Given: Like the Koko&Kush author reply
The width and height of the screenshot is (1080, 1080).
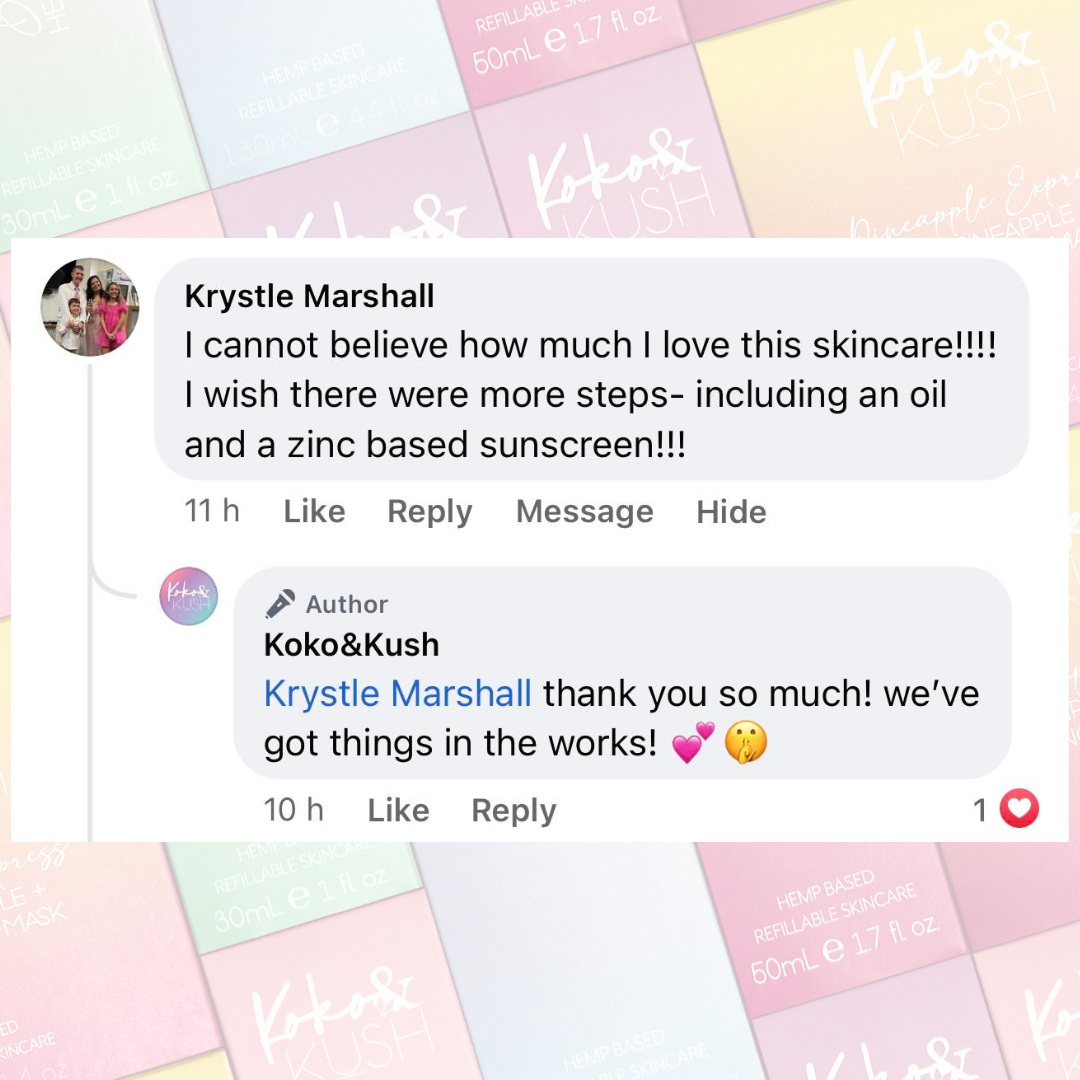Looking at the screenshot, I should click(x=398, y=811).
